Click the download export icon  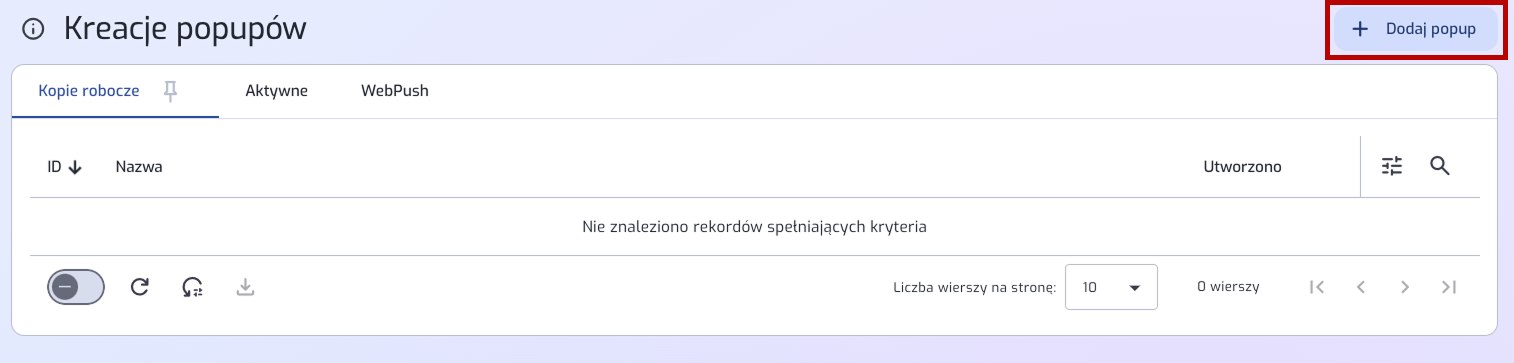(246, 287)
